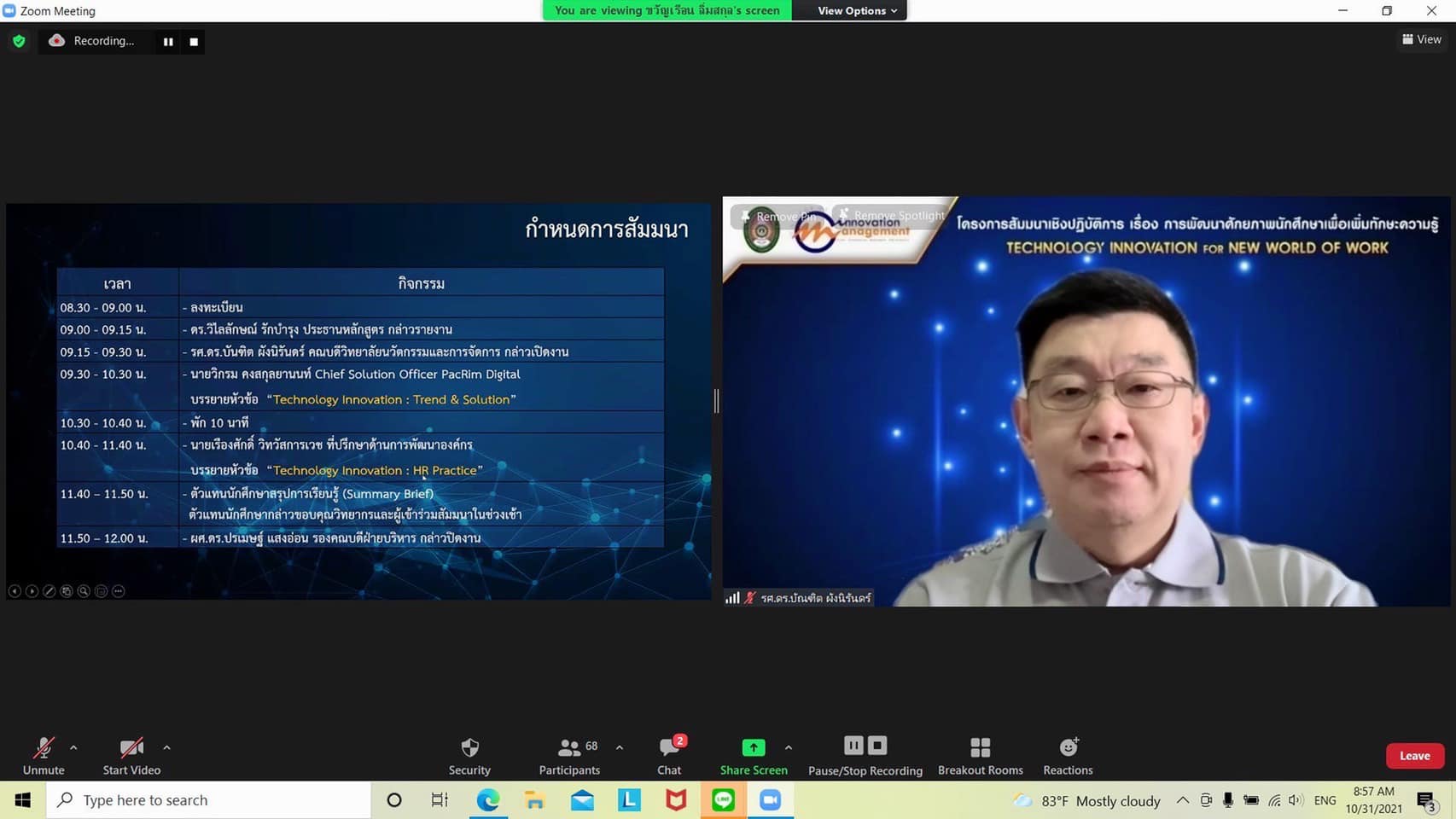Unmute the microphone
The height and width of the screenshot is (819, 1456).
coord(44,755)
